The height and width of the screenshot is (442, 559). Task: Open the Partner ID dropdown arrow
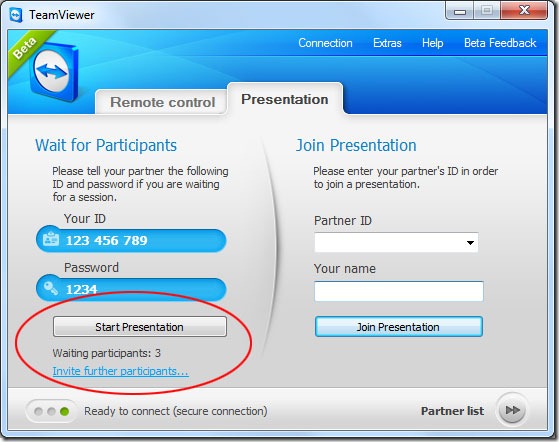point(470,243)
